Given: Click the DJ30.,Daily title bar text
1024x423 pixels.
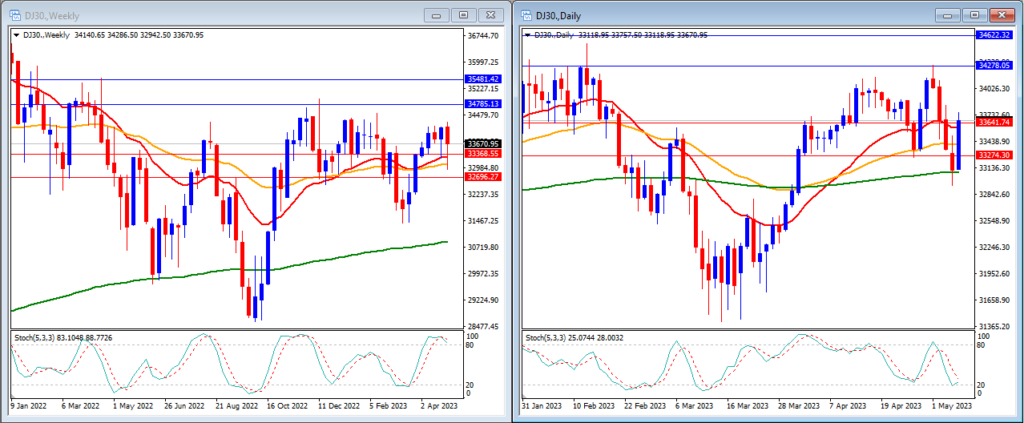Looking at the screenshot, I should coord(558,15).
